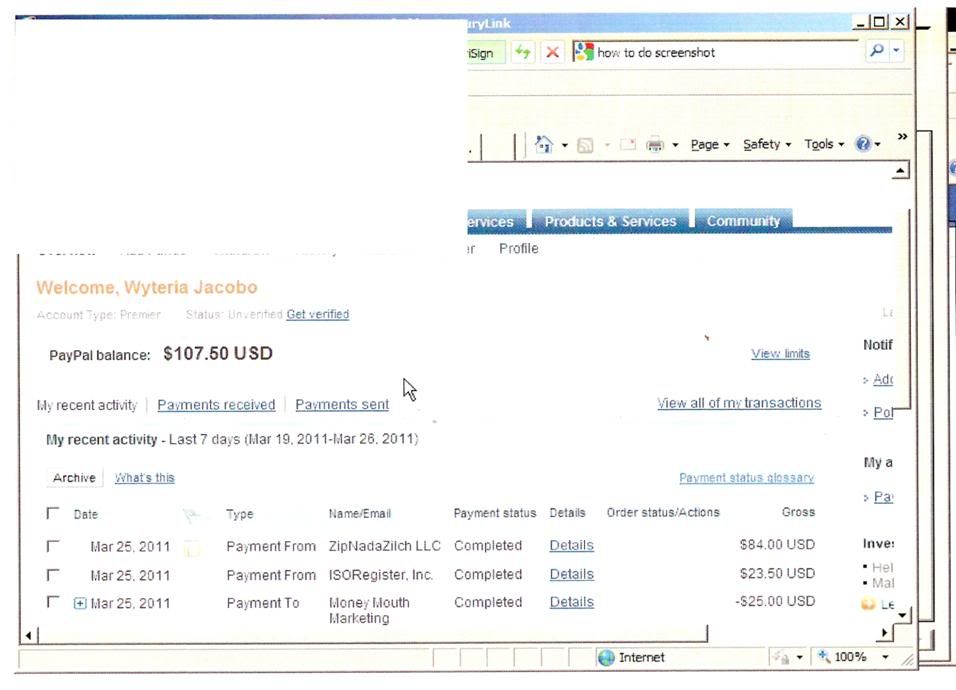Image resolution: width=956 pixels, height=690 pixels.
Task: Click the View limits link
Action: 780,354
